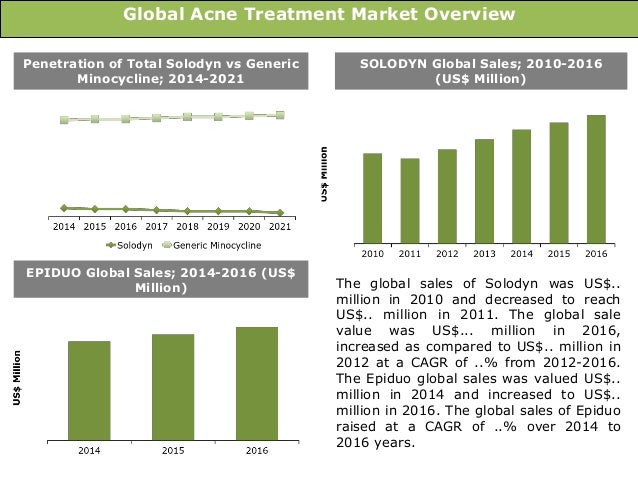The image size is (638, 479).
Task: Select the 'EPIDUO Global Sales; 2014-2016' heading
Action: point(161,280)
